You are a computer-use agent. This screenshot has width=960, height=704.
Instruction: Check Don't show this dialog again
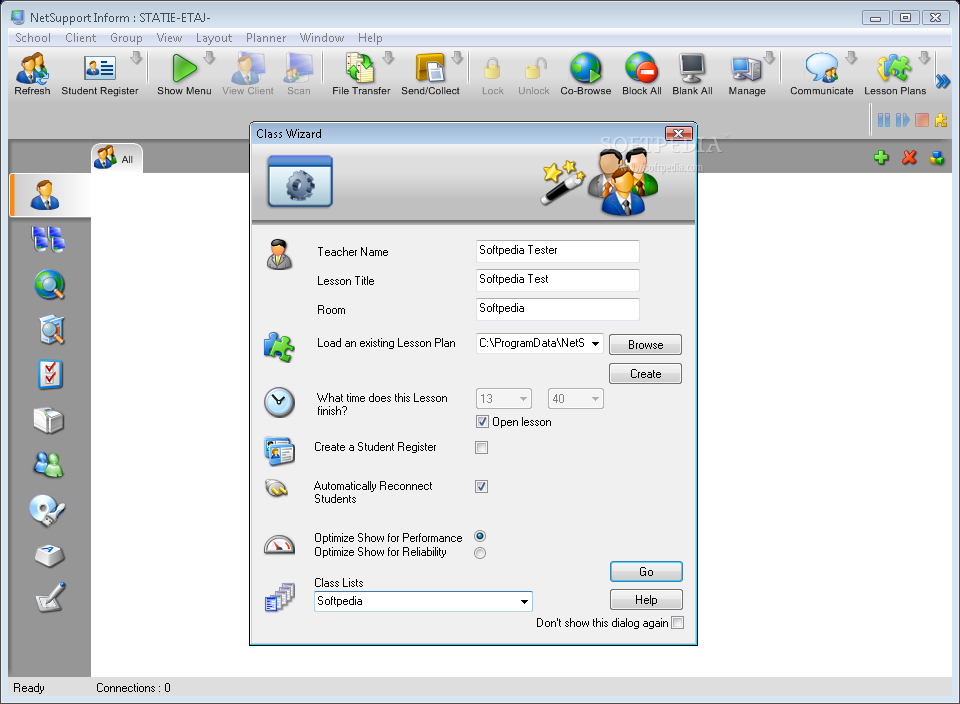(x=678, y=623)
